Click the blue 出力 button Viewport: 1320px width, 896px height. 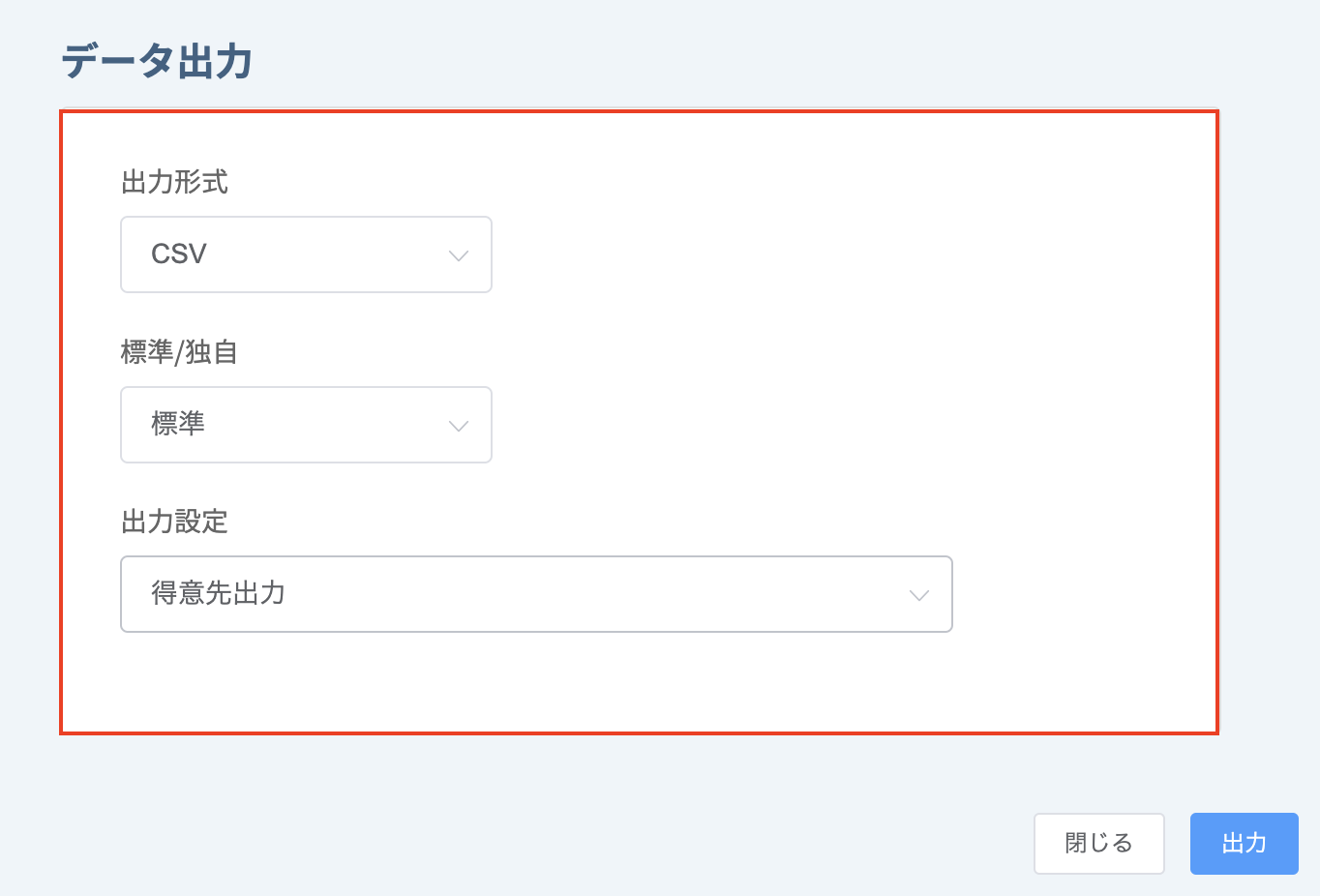[1244, 844]
